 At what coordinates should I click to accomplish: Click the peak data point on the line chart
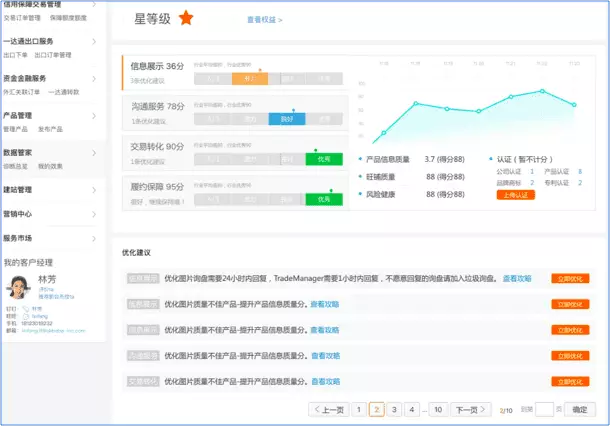543,91
